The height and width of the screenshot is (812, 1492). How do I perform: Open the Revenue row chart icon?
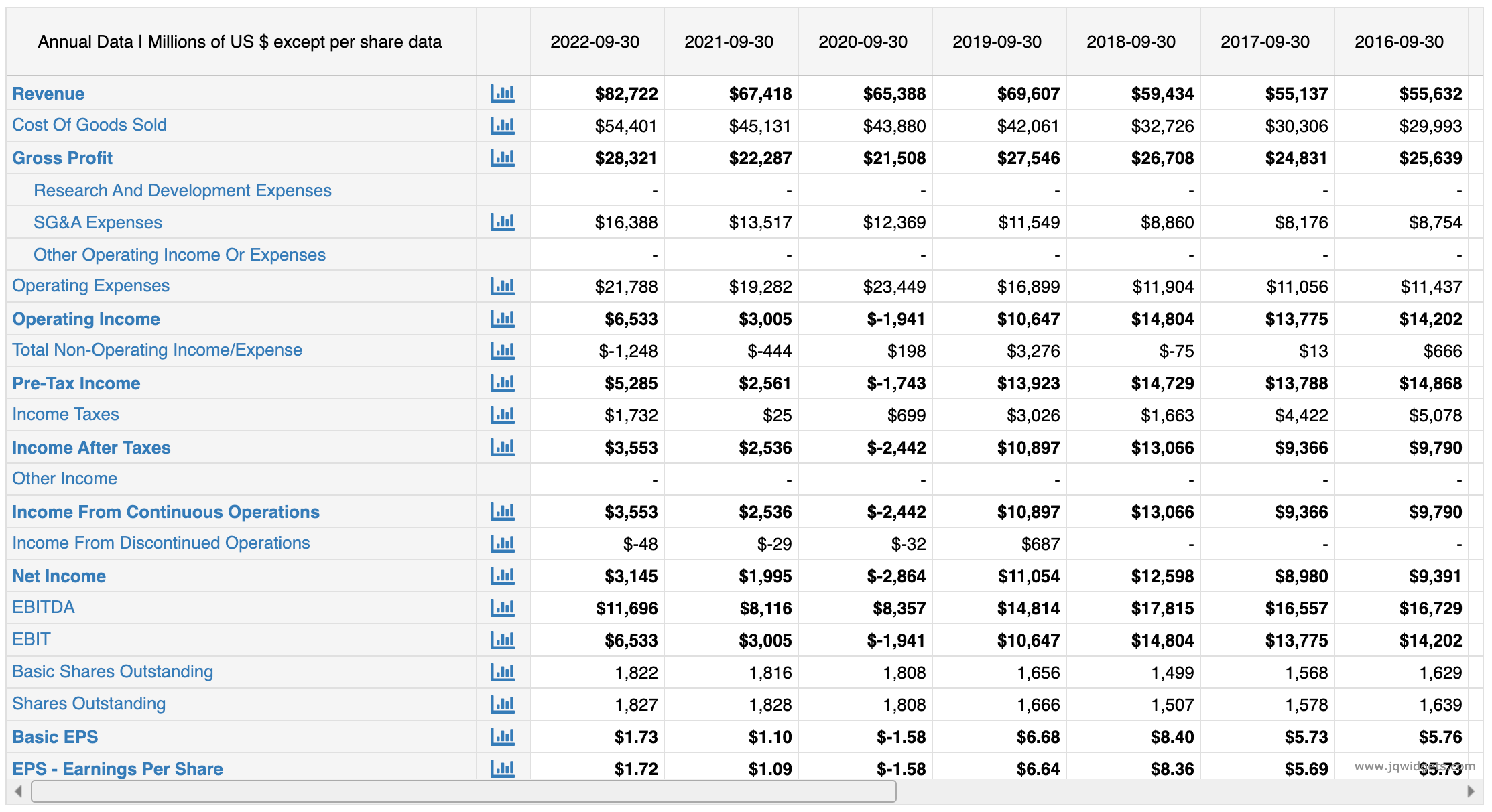pos(502,94)
